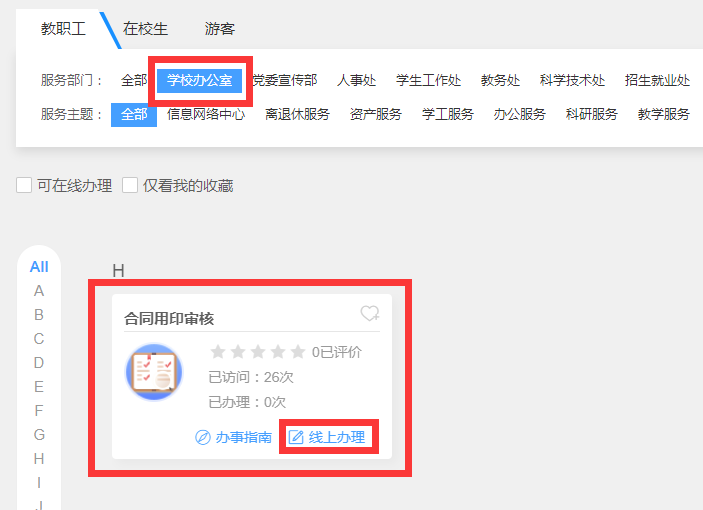Filter by 教学服务 theme

pyautogui.click(x=664, y=114)
